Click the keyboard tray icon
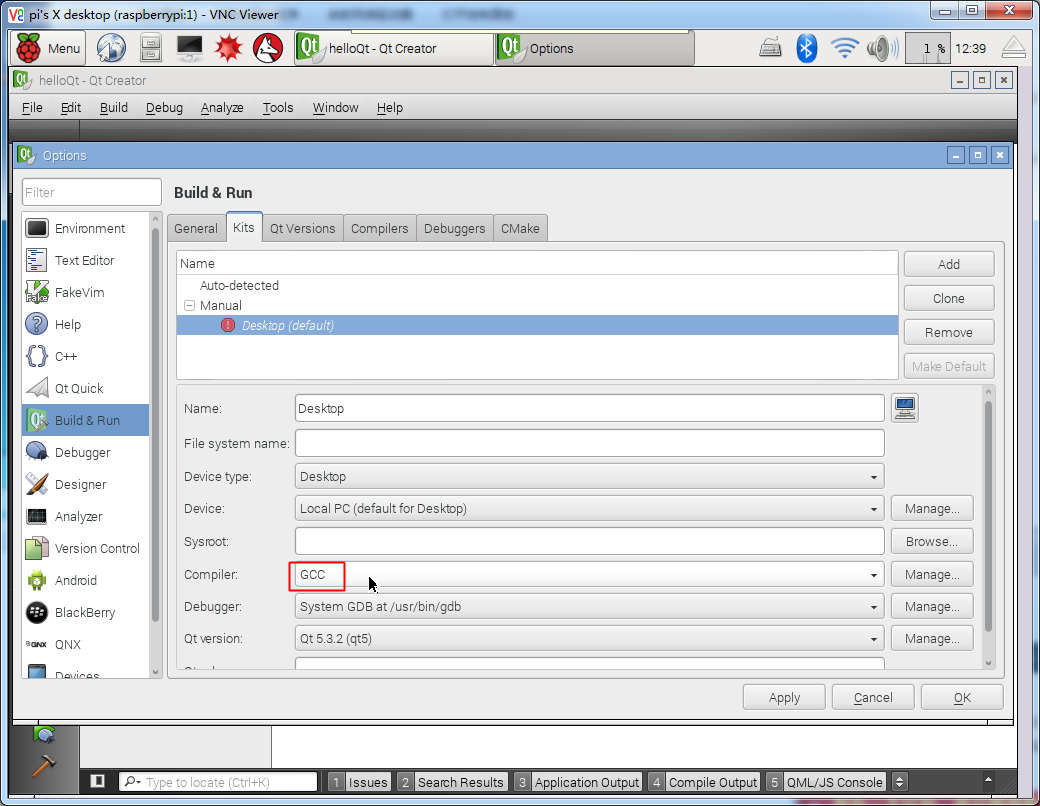The width and height of the screenshot is (1040, 806). 770,48
